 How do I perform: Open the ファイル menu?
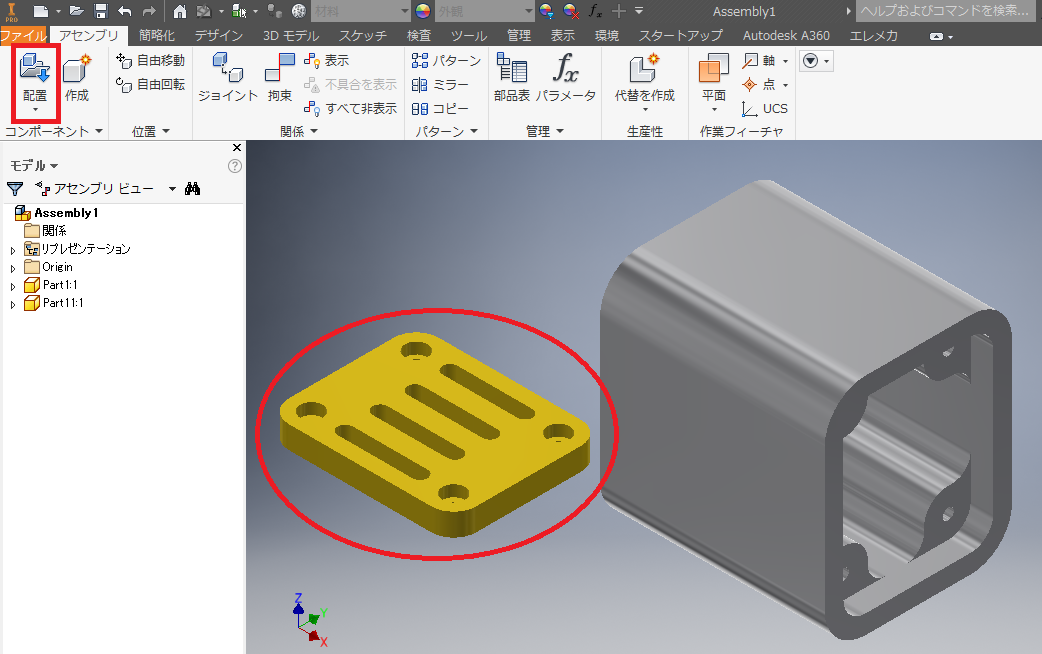(x=23, y=35)
